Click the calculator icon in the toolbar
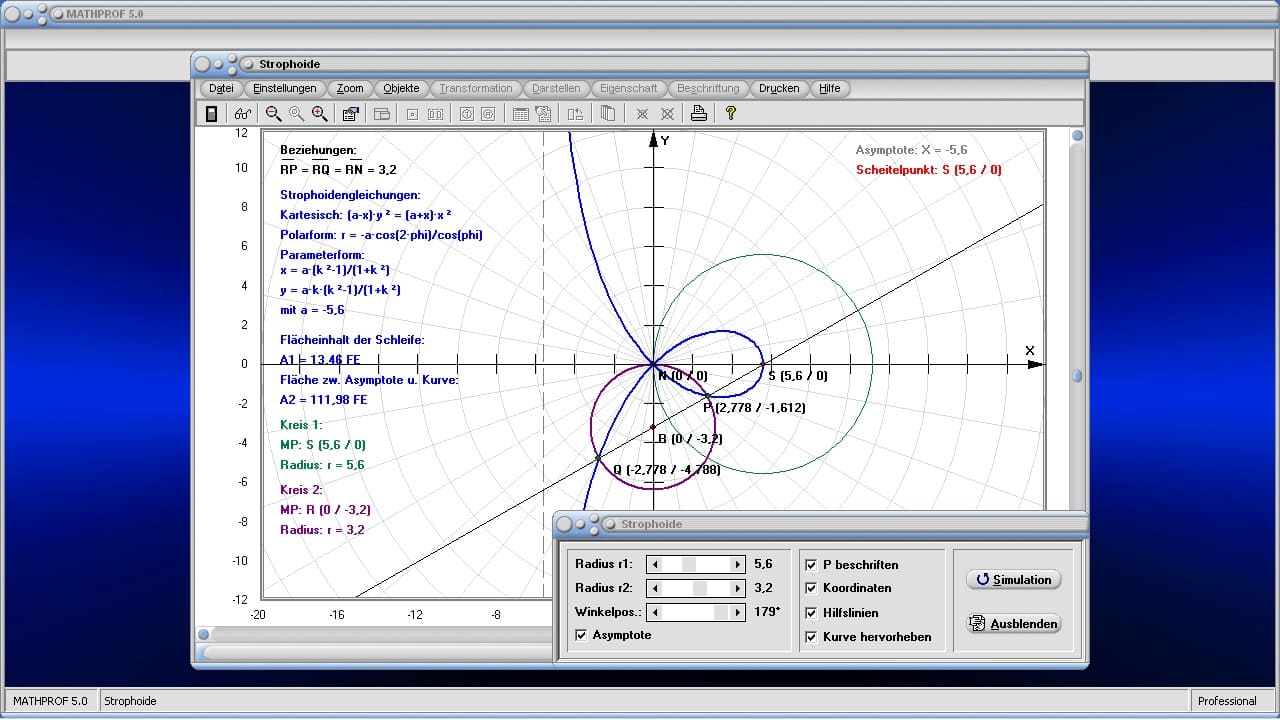 click(211, 114)
